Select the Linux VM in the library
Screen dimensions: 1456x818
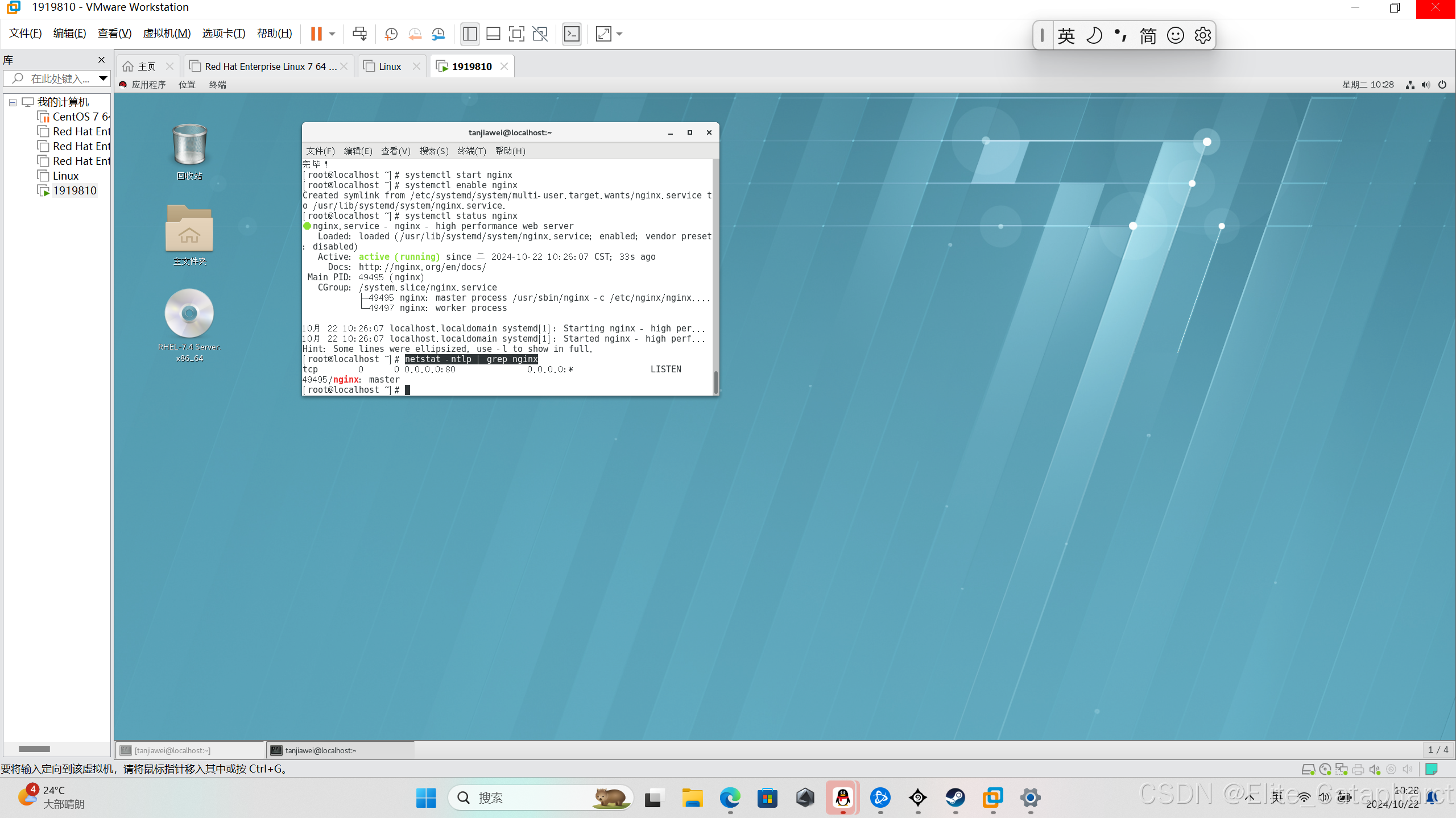[x=59, y=176]
